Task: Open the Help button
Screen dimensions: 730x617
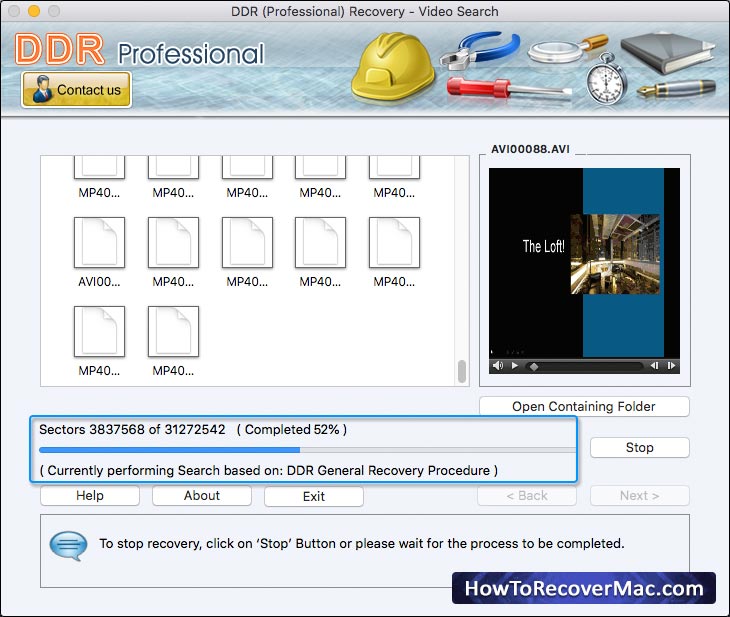Action: coord(90,495)
